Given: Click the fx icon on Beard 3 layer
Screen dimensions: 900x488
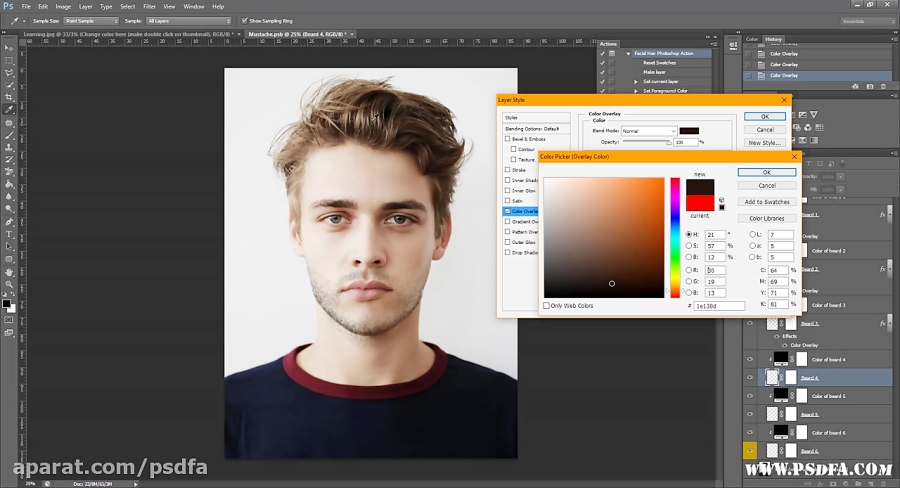Looking at the screenshot, I should pos(882,323).
